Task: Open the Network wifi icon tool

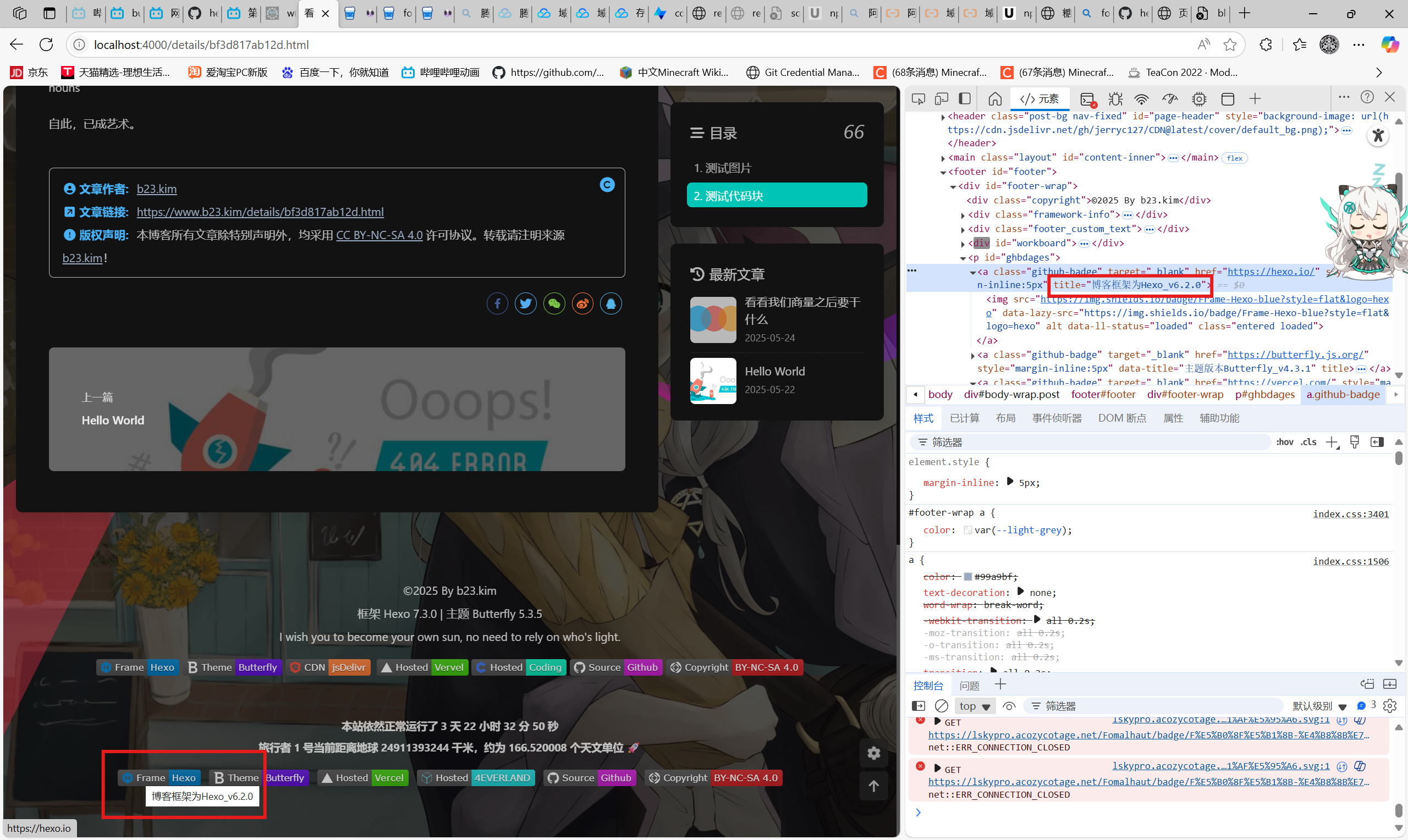Action: [x=1141, y=99]
